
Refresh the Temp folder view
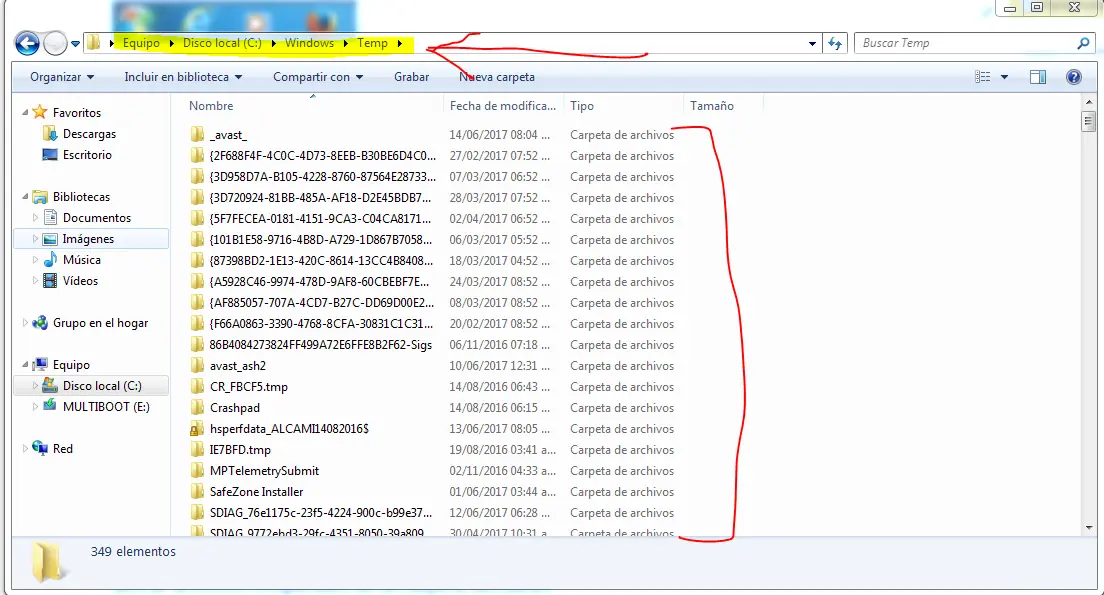click(x=835, y=44)
